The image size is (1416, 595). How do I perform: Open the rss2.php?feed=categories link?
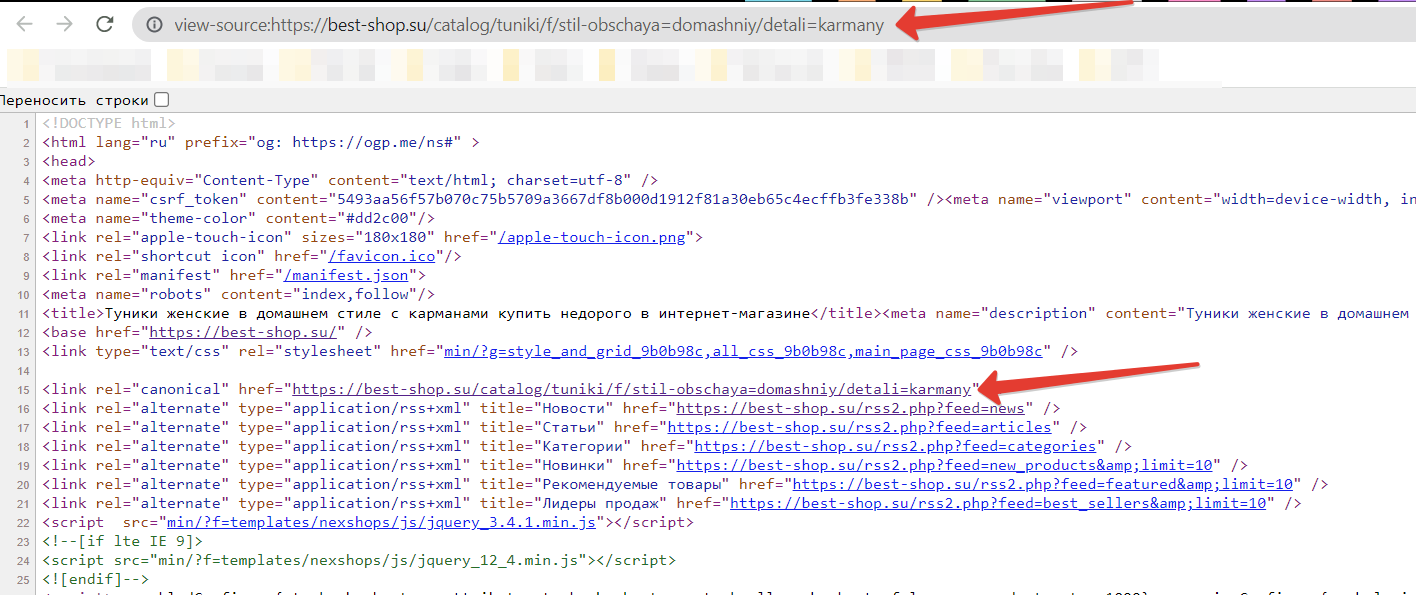(x=896, y=446)
